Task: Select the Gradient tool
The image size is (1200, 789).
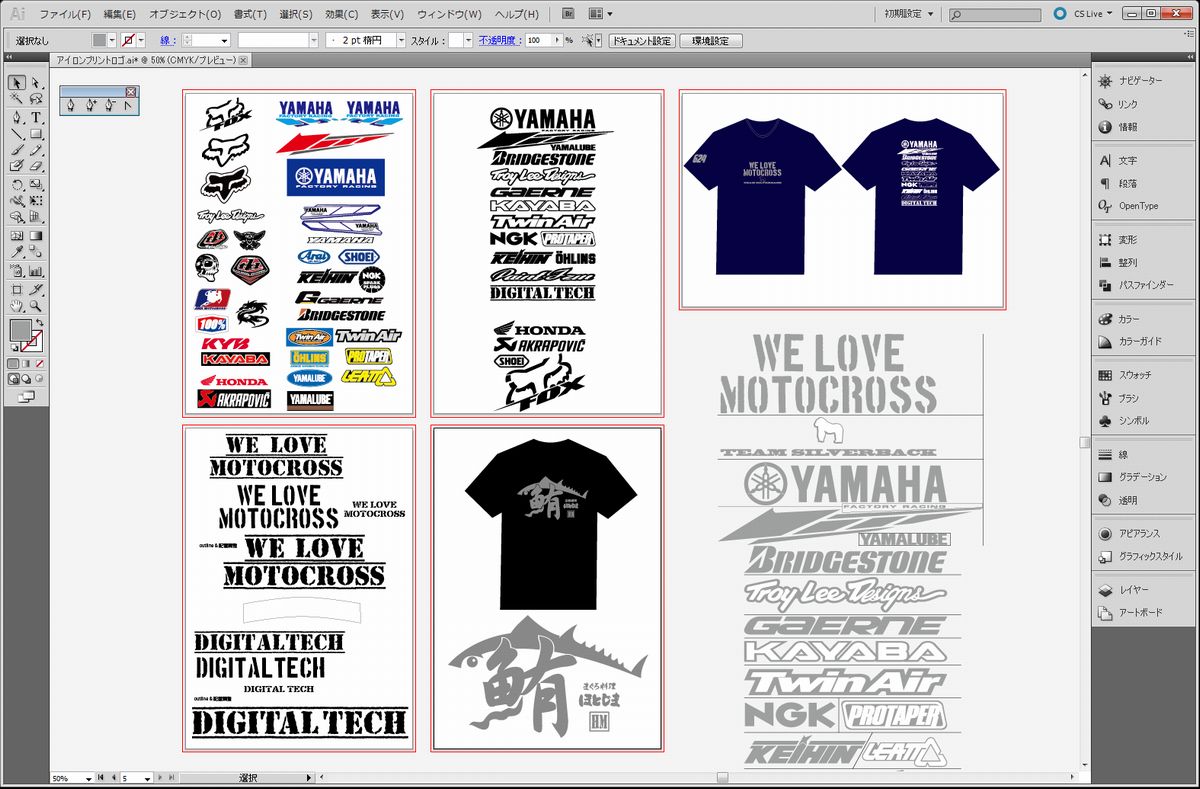Action: (x=36, y=236)
